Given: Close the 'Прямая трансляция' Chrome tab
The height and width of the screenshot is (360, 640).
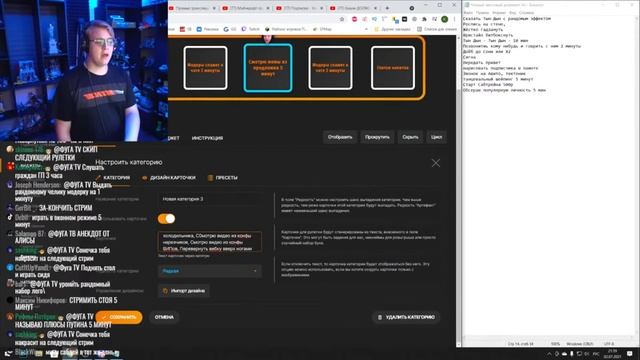Looking at the screenshot, I should pos(214,8).
